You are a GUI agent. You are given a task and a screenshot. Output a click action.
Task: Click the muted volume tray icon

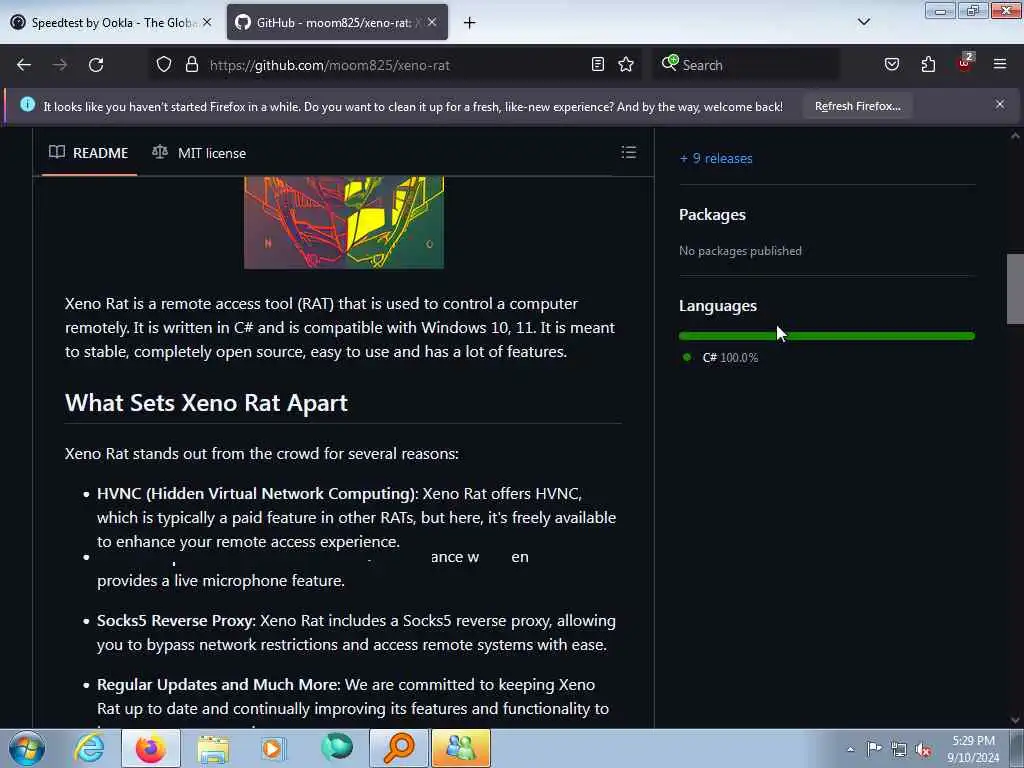pyautogui.click(x=923, y=749)
